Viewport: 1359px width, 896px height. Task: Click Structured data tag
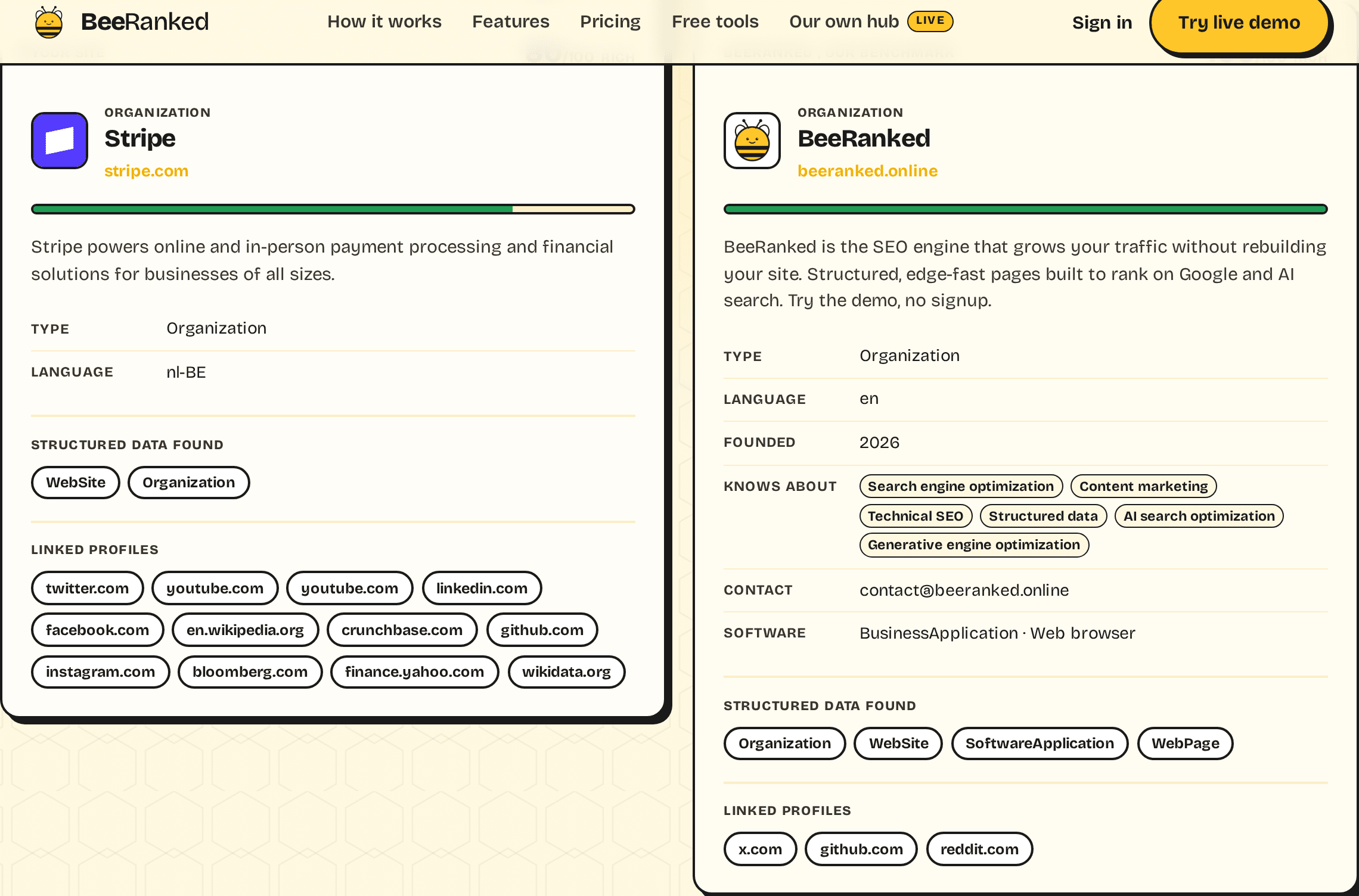(x=1044, y=516)
